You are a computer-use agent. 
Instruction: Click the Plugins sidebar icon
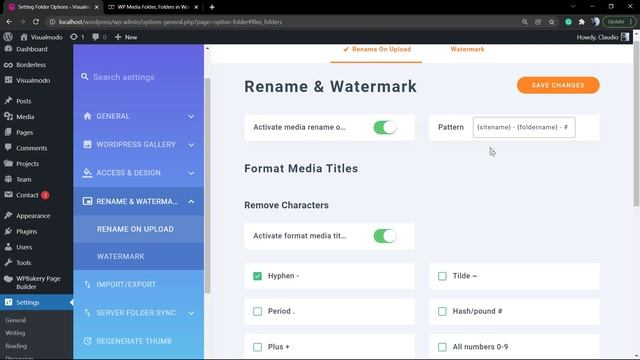[8, 231]
